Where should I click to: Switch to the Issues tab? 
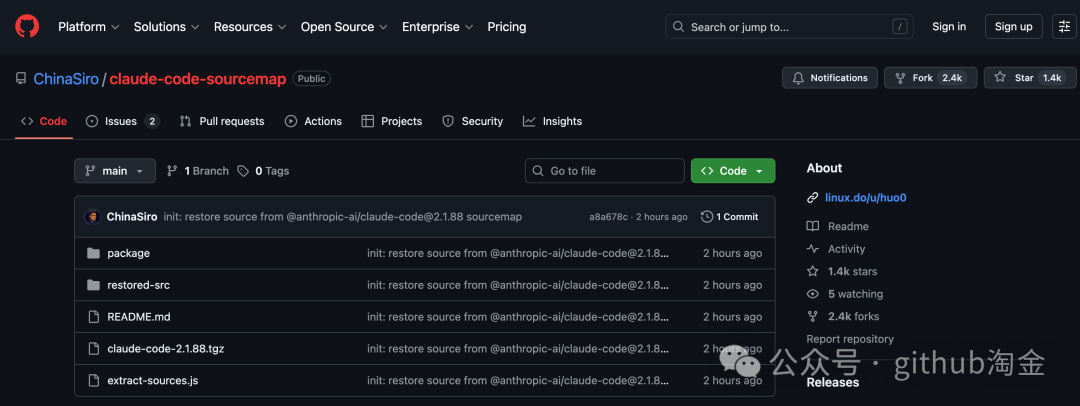click(x=122, y=121)
